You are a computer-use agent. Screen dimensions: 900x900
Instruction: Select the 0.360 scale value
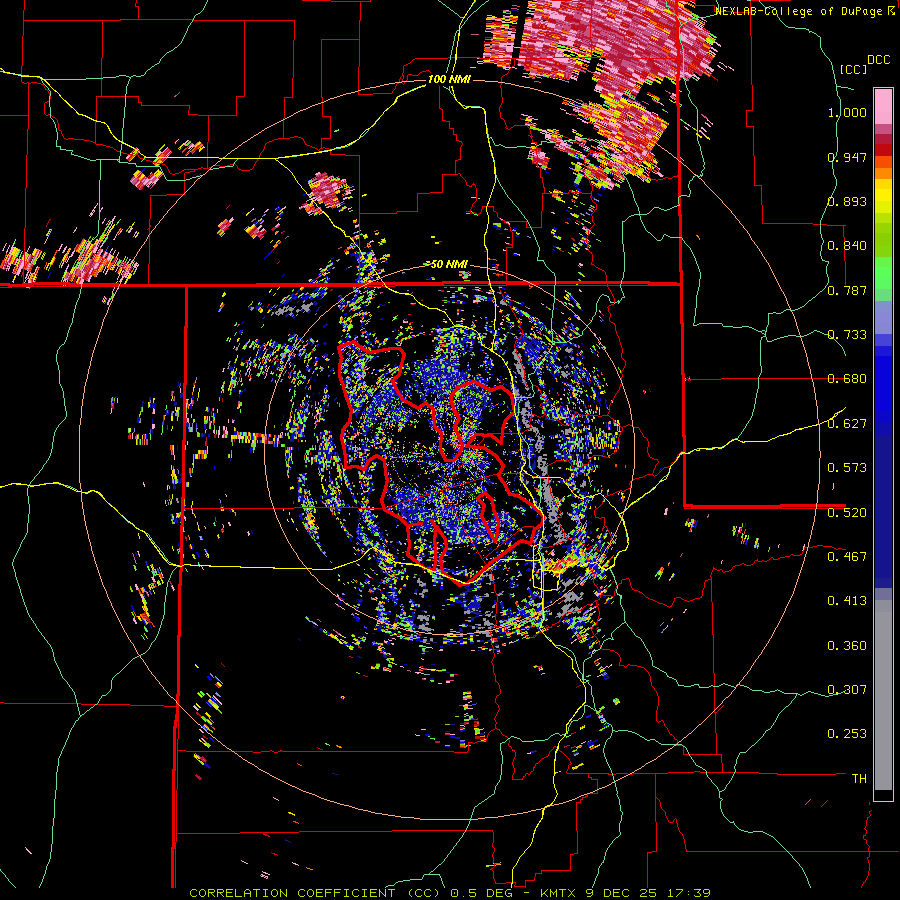pyautogui.click(x=847, y=646)
